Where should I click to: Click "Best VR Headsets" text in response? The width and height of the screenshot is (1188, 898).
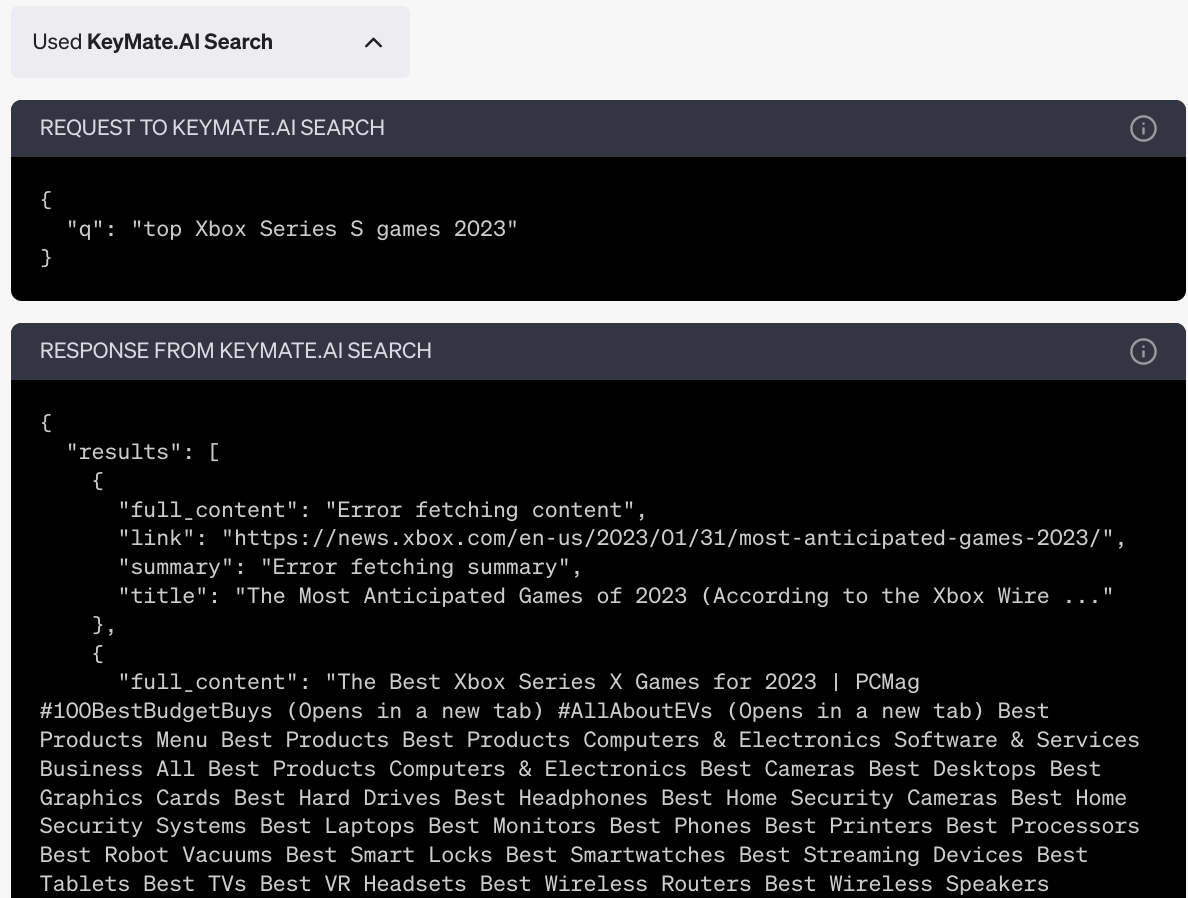[363, 884]
